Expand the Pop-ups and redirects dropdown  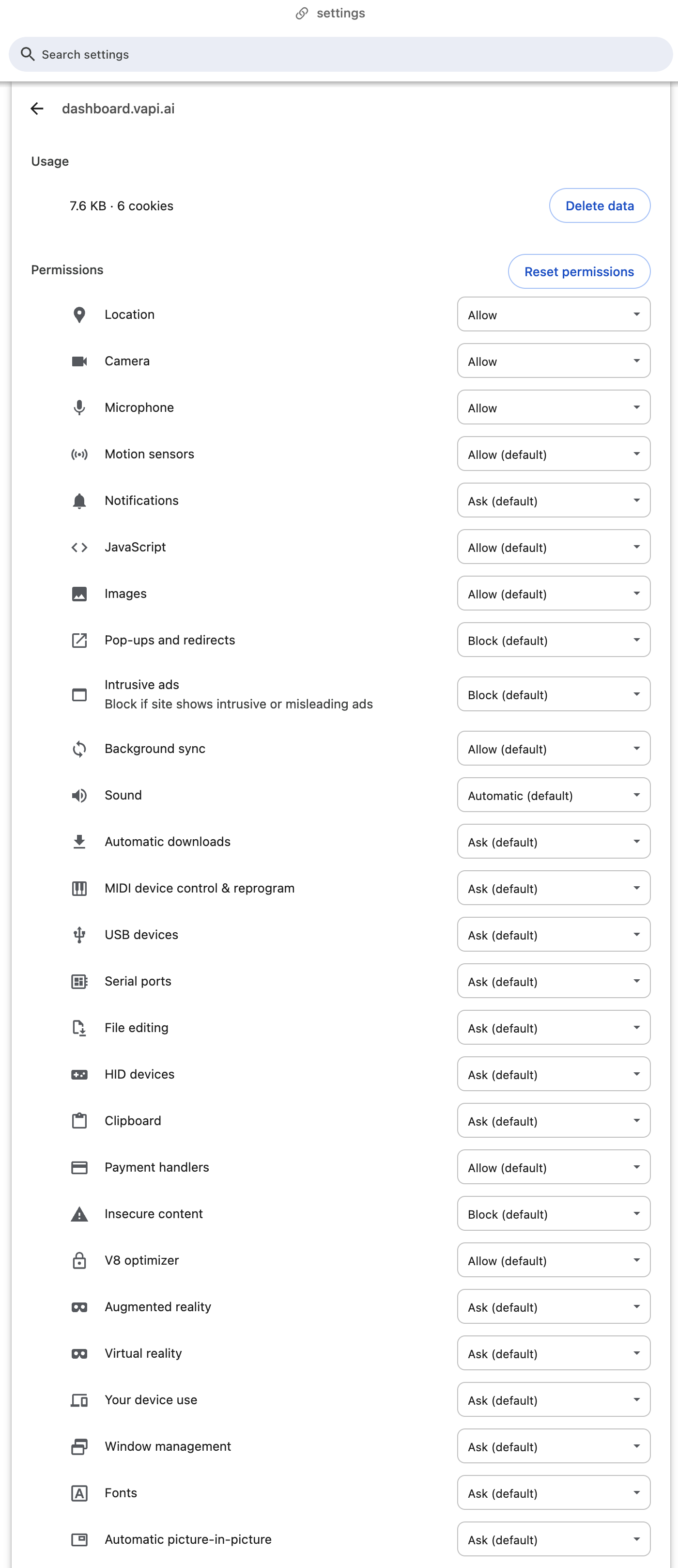pyautogui.click(x=553, y=640)
